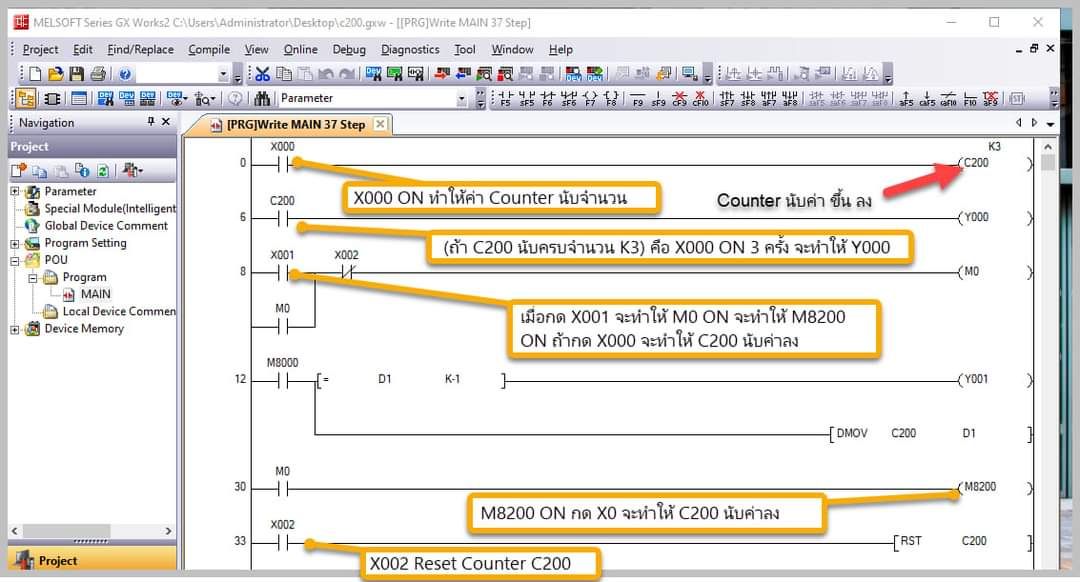Click the navigation panel horizontal scrollbar
The image size is (1080, 582).
point(91,531)
